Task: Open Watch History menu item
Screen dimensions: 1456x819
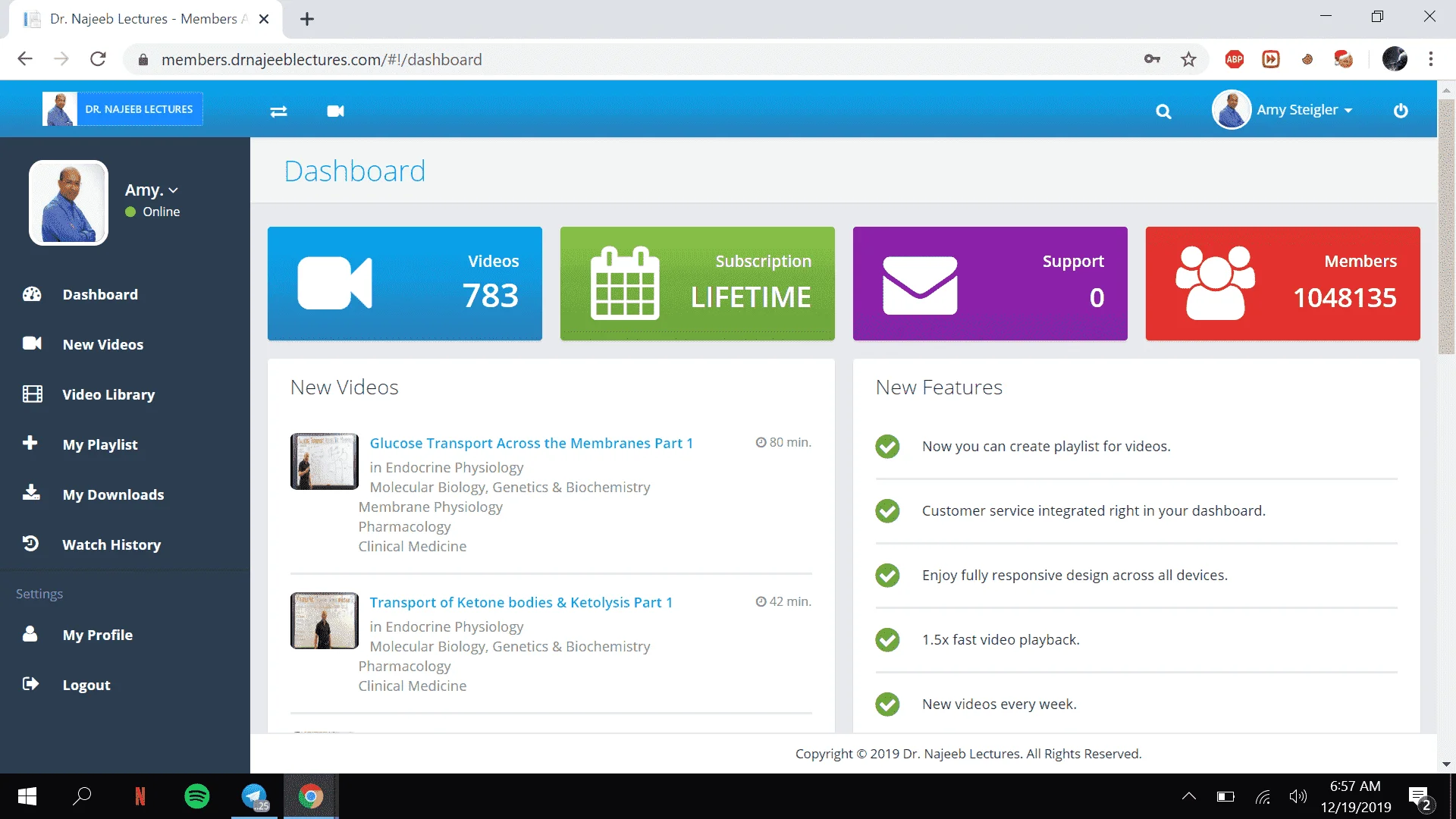Action: click(111, 544)
